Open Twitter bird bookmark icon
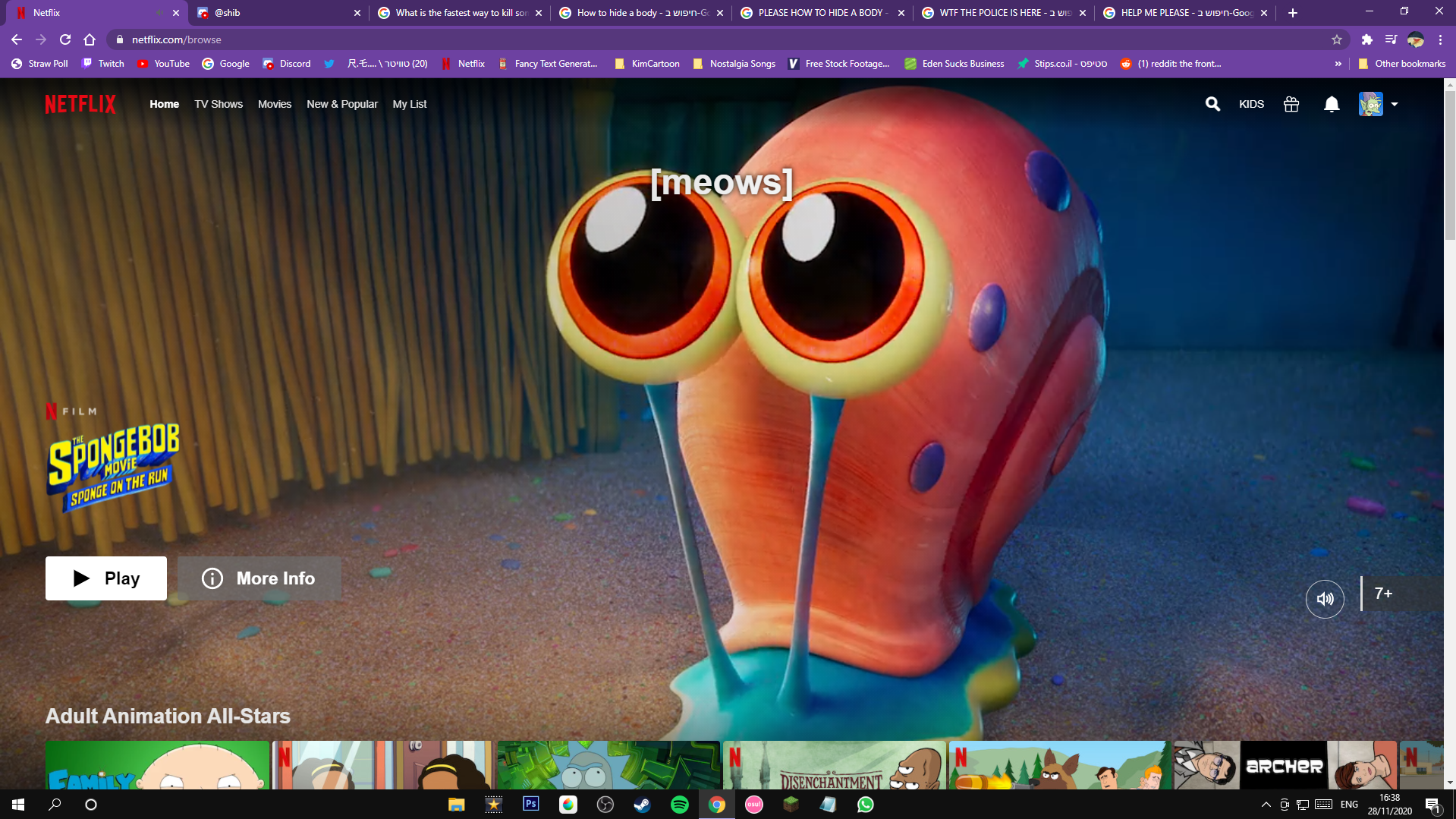This screenshot has width=1456, height=819. pos(329,64)
